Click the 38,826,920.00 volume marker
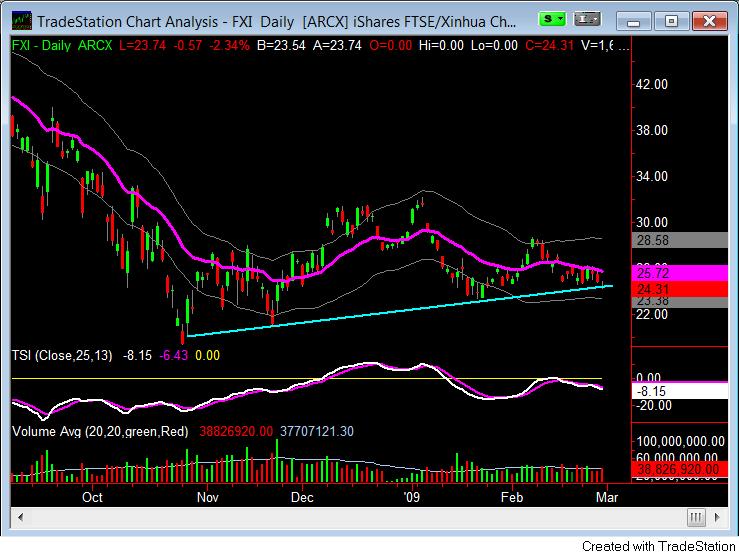The height and width of the screenshot is (554, 739). pos(680,469)
